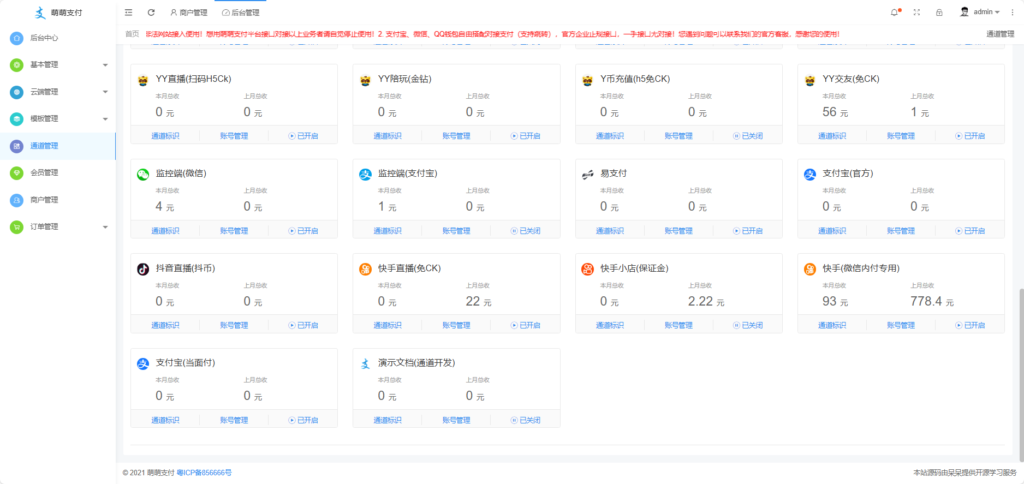
Task: Click the 演示文档(通道开发) icon
Action: pos(366,364)
